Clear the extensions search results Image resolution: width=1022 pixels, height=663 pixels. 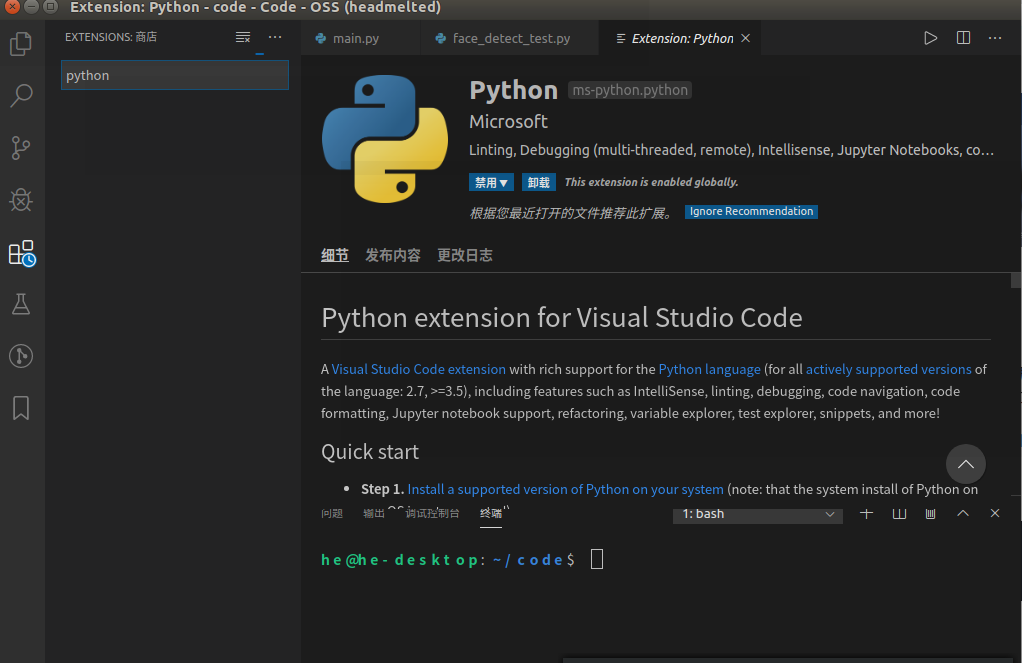(243, 37)
